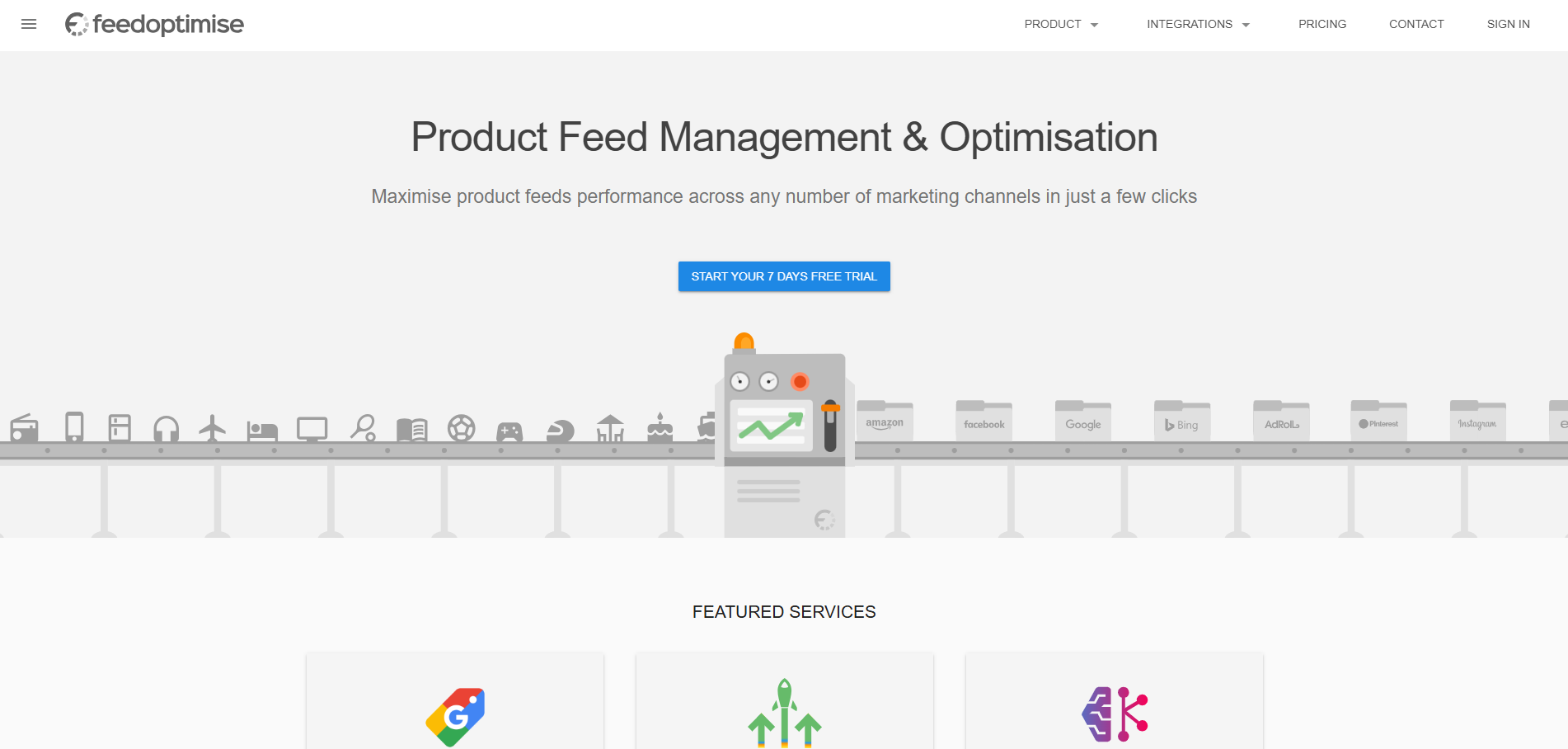Click the facebook folder

[984, 421]
